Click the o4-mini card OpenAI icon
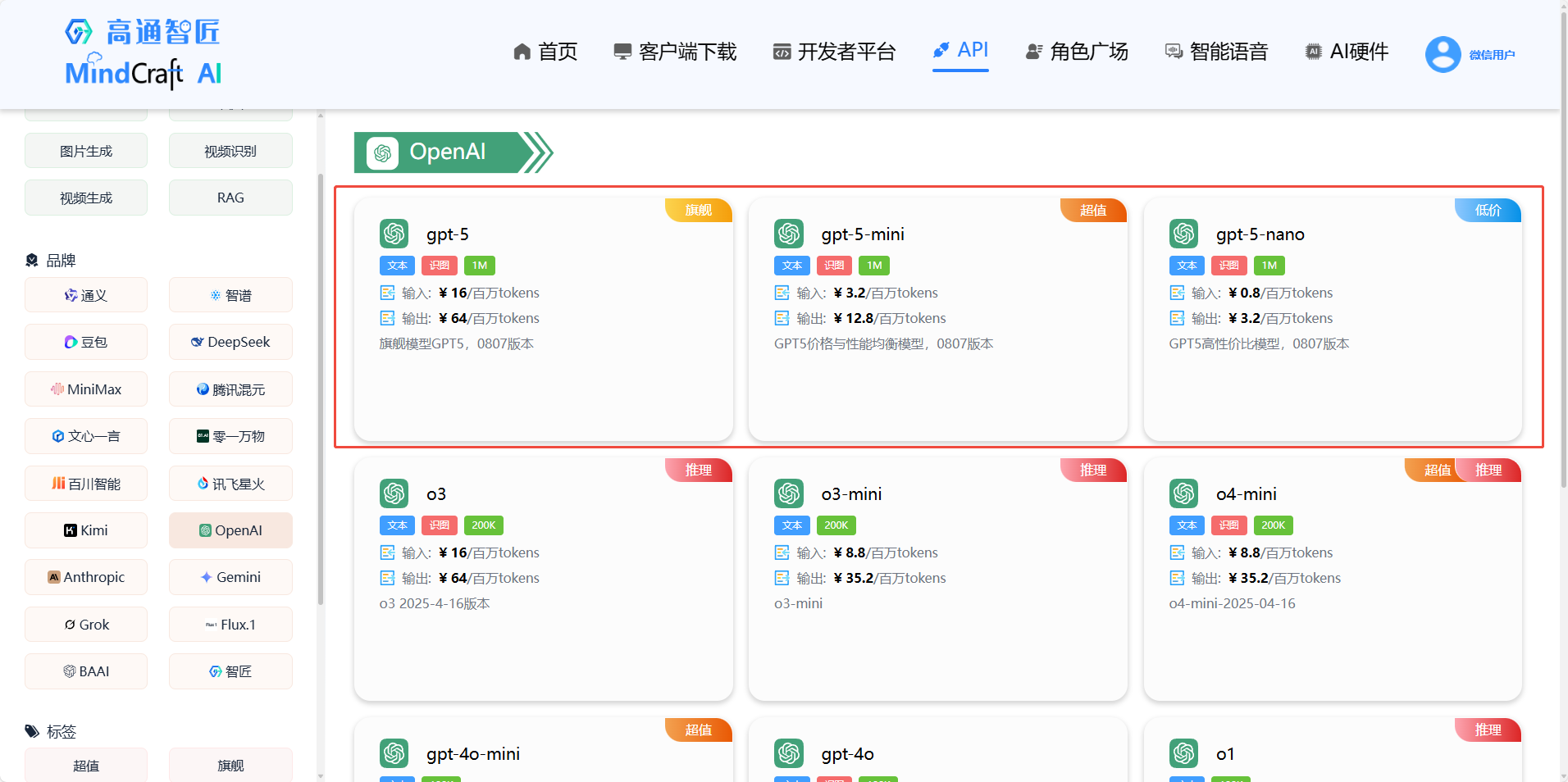The width and height of the screenshot is (1568, 782). [1184, 493]
